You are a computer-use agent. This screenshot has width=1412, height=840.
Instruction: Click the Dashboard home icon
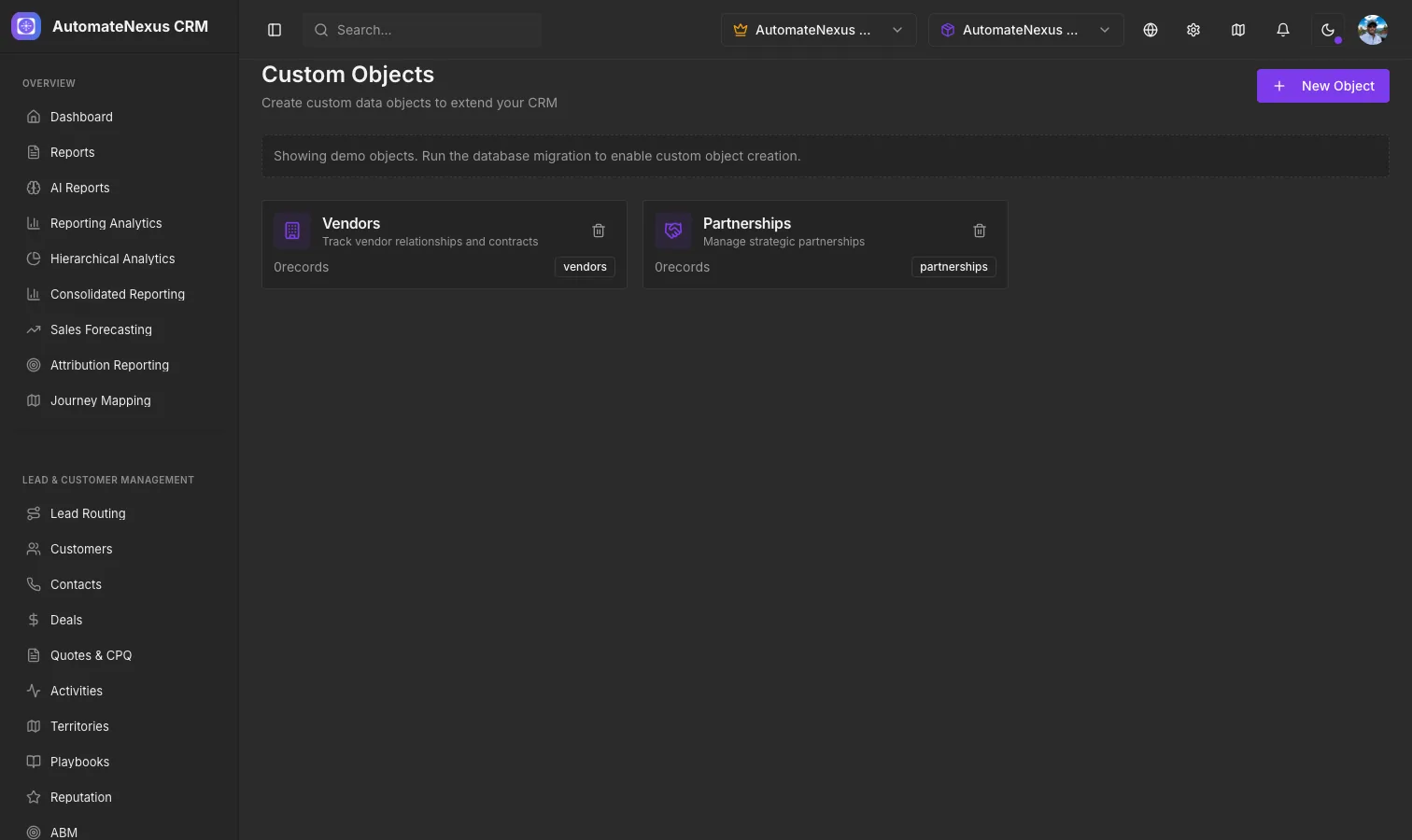click(34, 117)
